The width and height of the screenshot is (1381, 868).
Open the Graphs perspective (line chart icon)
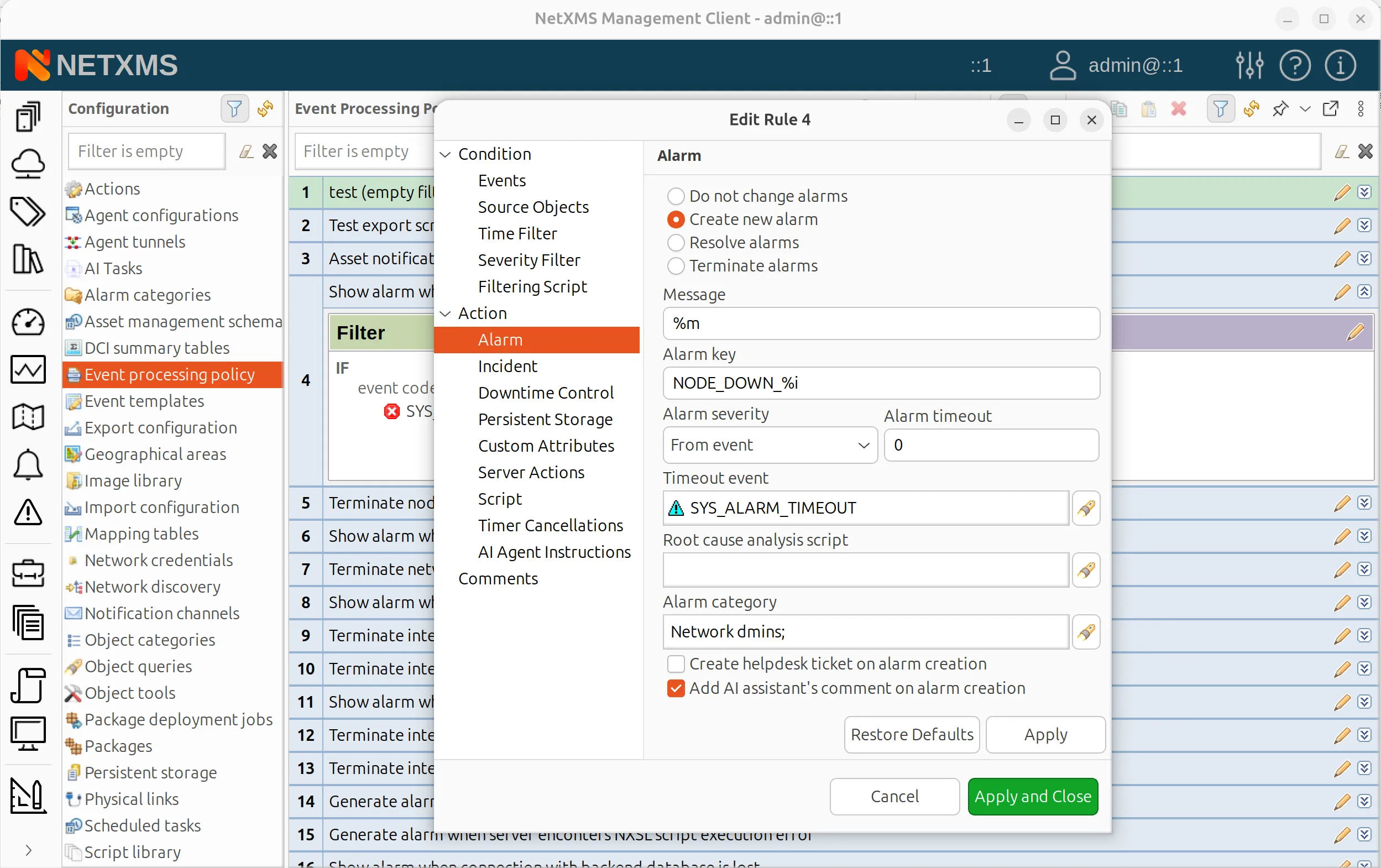[x=28, y=370]
